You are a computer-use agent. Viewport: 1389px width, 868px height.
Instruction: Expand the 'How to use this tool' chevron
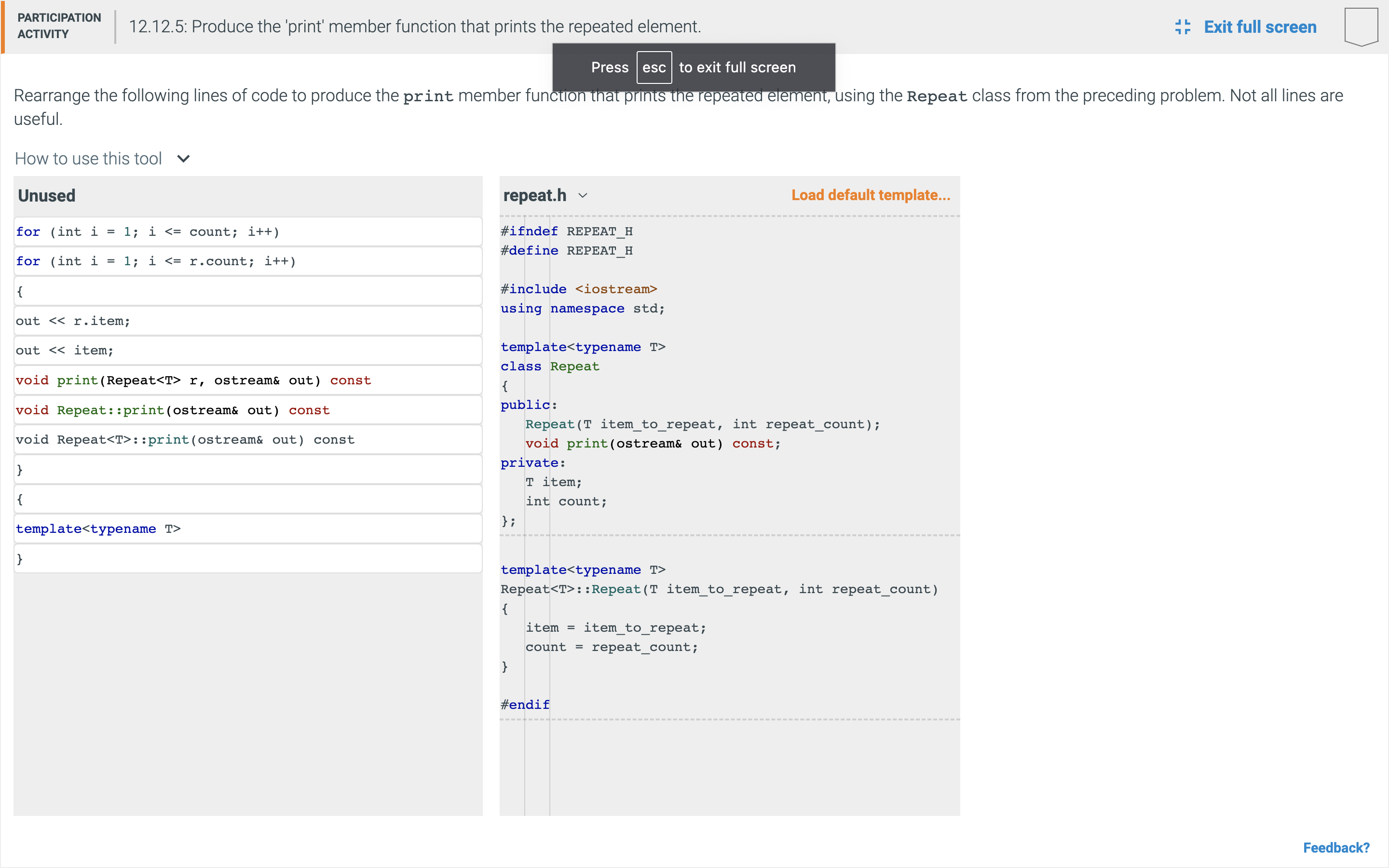point(184,159)
